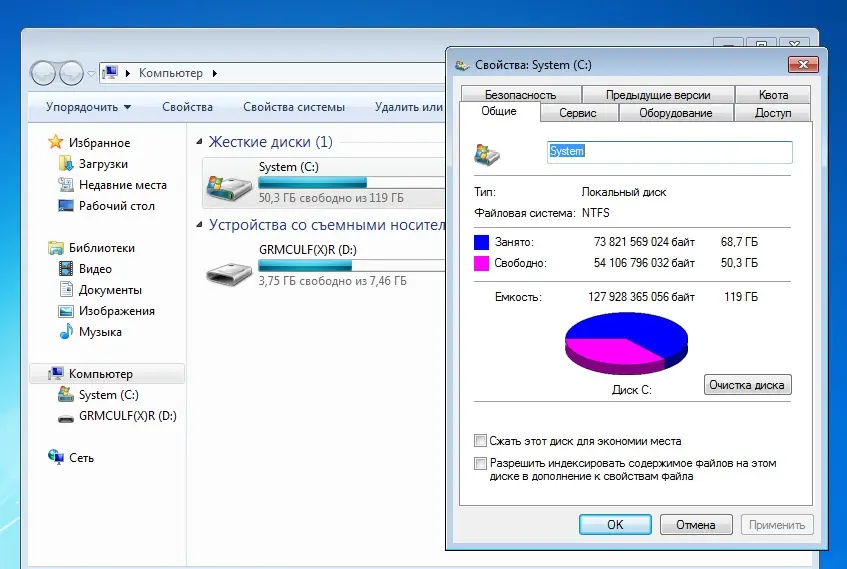Viewport: 847px width, 569px height.
Task: Click OK button in properties dialog
Action: pyautogui.click(x=615, y=525)
